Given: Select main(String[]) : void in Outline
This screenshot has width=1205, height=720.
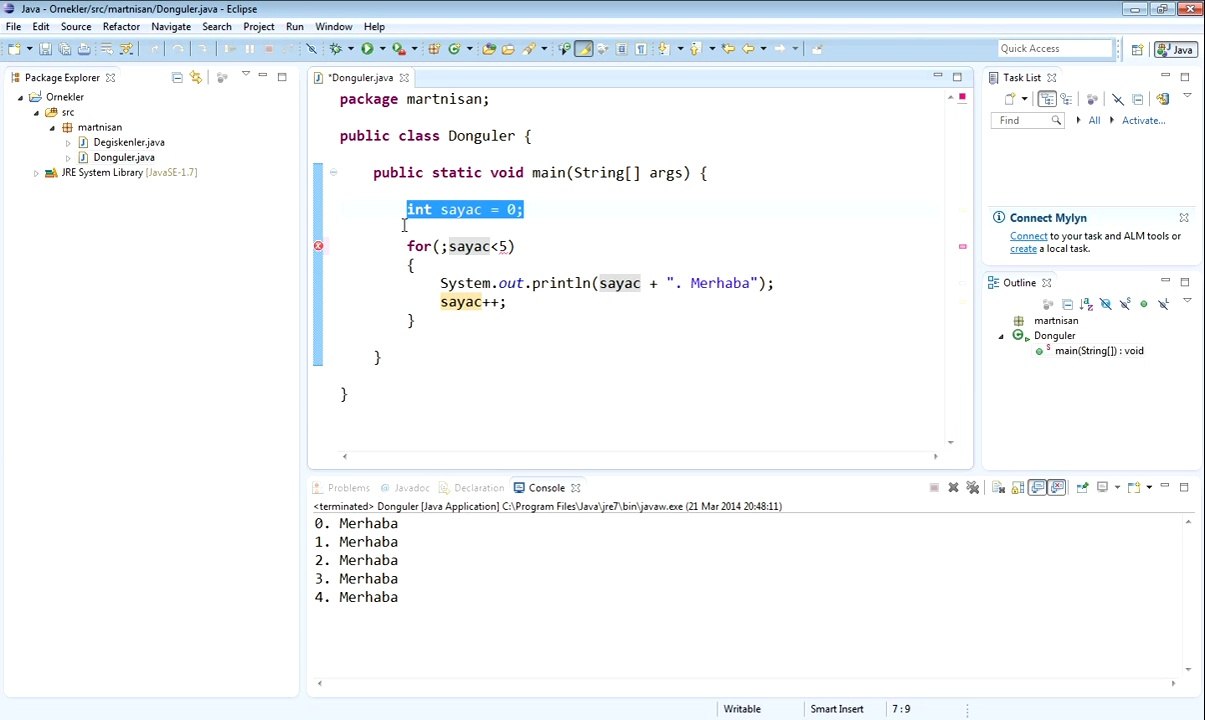Looking at the screenshot, I should (x=1099, y=351).
